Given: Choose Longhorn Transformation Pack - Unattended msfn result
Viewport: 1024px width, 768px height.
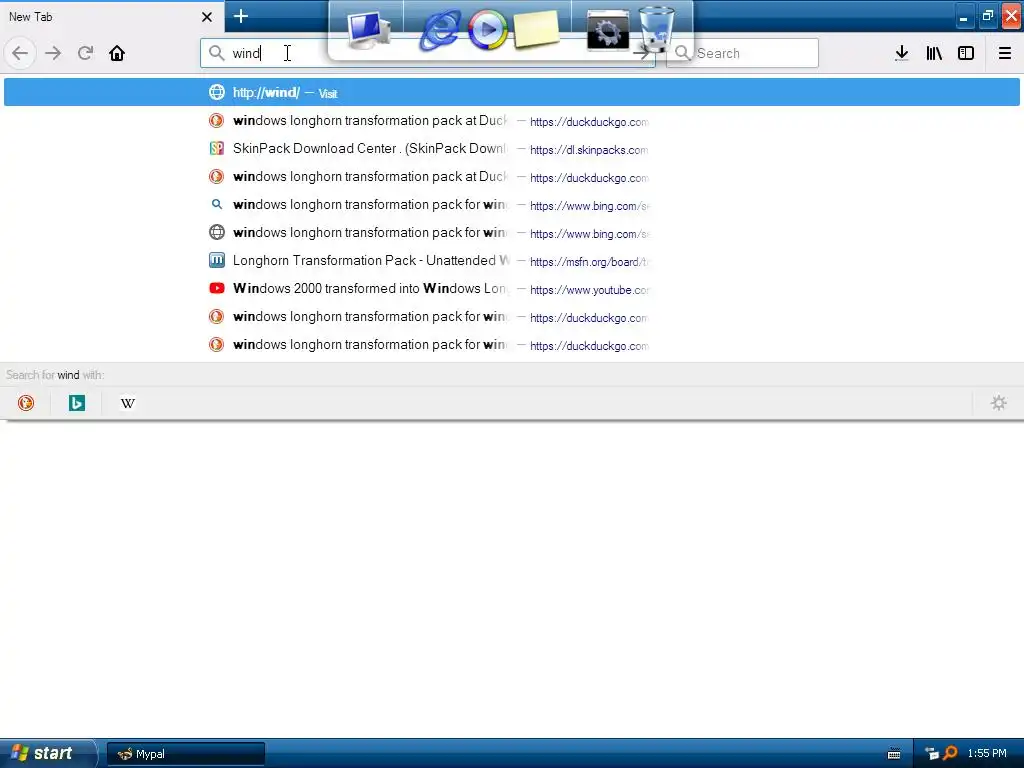Looking at the screenshot, I should pyautogui.click(x=512, y=261).
